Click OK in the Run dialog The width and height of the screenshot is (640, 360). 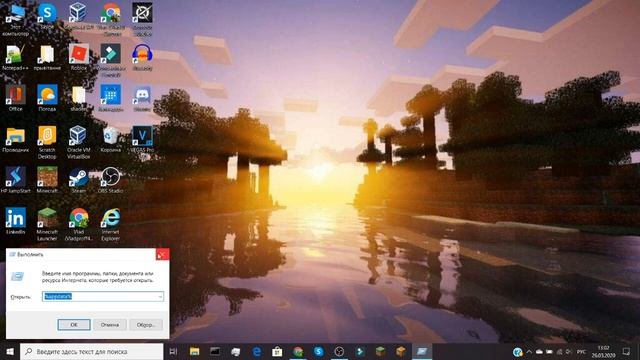[x=74, y=324]
